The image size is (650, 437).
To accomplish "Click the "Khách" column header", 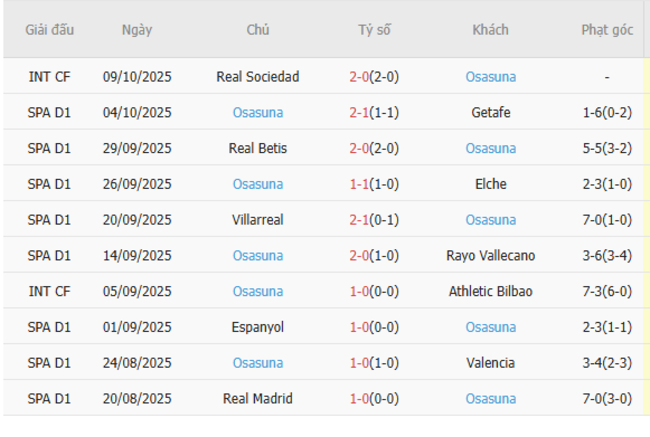I will click(x=490, y=30).
